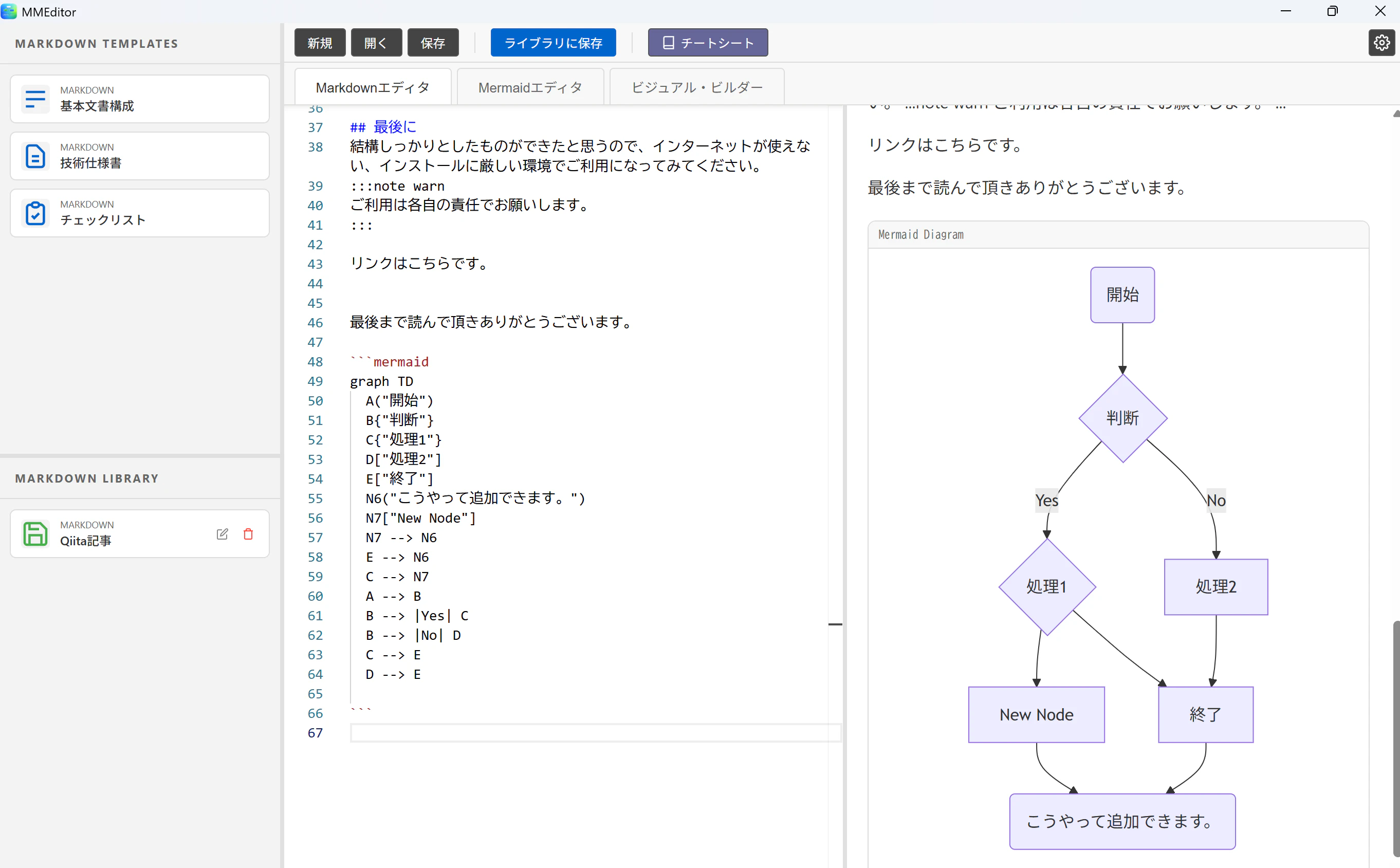This screenshot has height=868, width=1400.
Task: Delete the Qiita記事 library entry
Action: coord(249,534)
